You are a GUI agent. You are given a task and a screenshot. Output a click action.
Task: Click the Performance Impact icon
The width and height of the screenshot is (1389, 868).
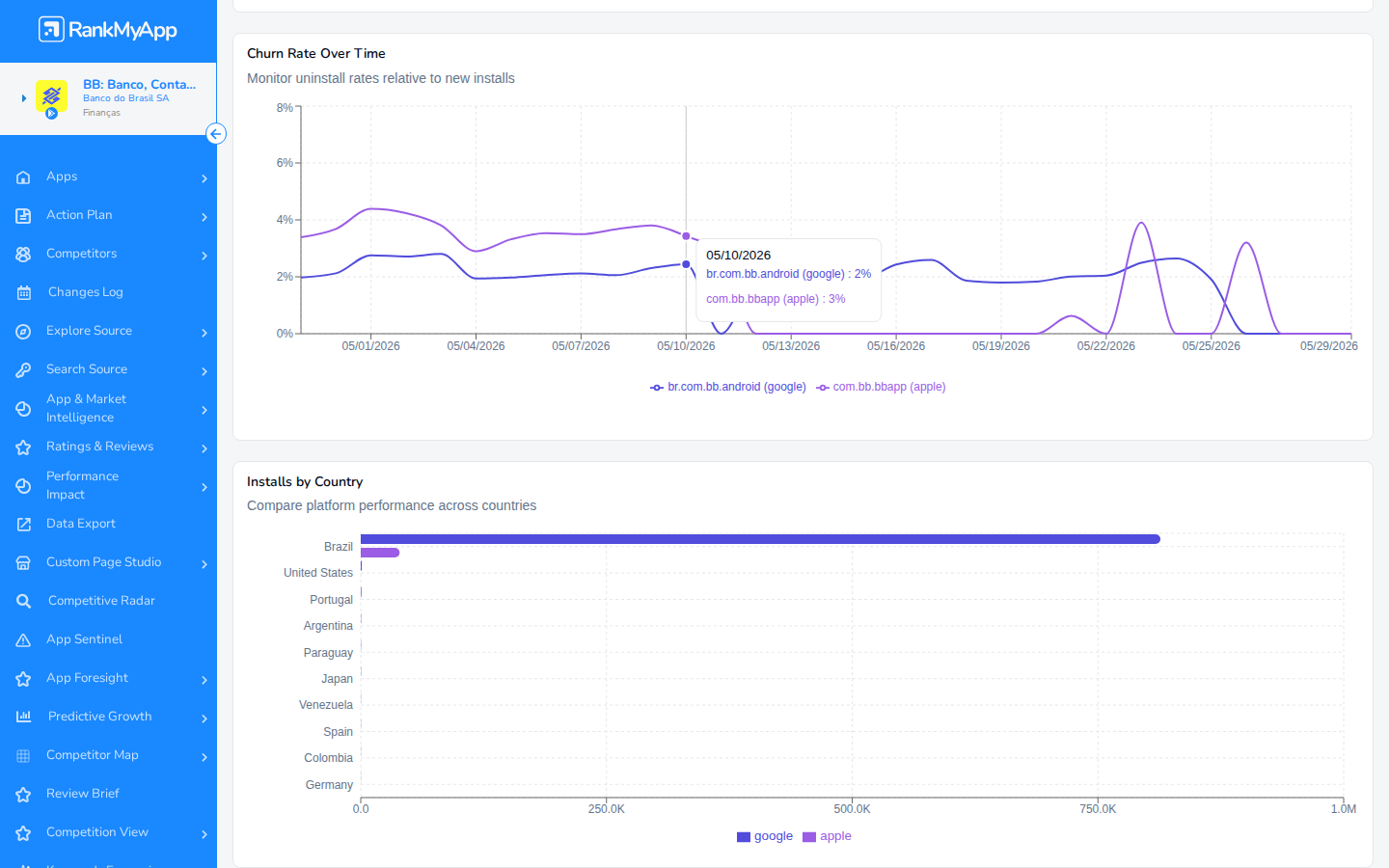pos(23,486)
